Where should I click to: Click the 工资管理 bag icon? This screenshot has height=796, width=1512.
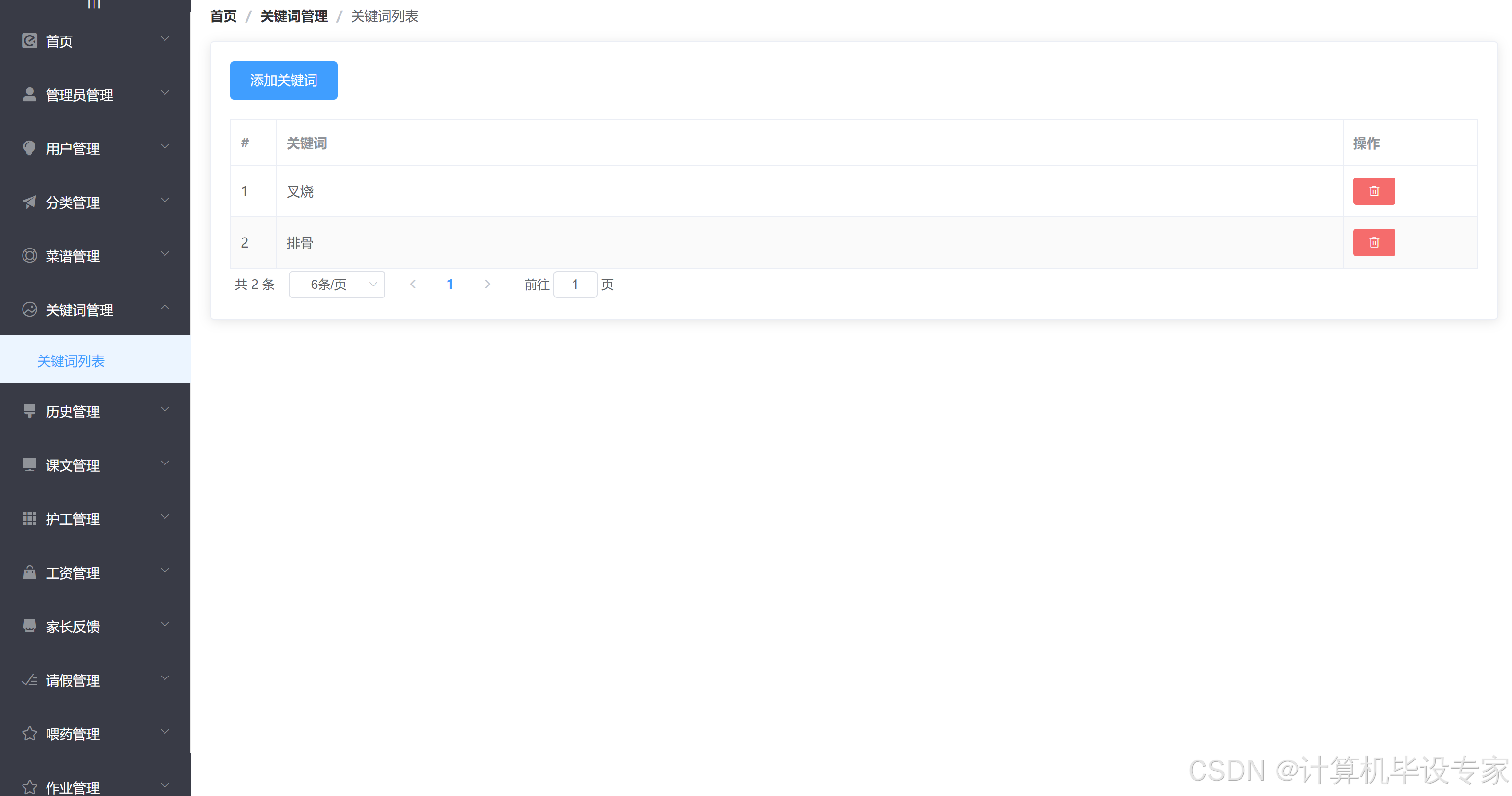(x=29, y=572)
